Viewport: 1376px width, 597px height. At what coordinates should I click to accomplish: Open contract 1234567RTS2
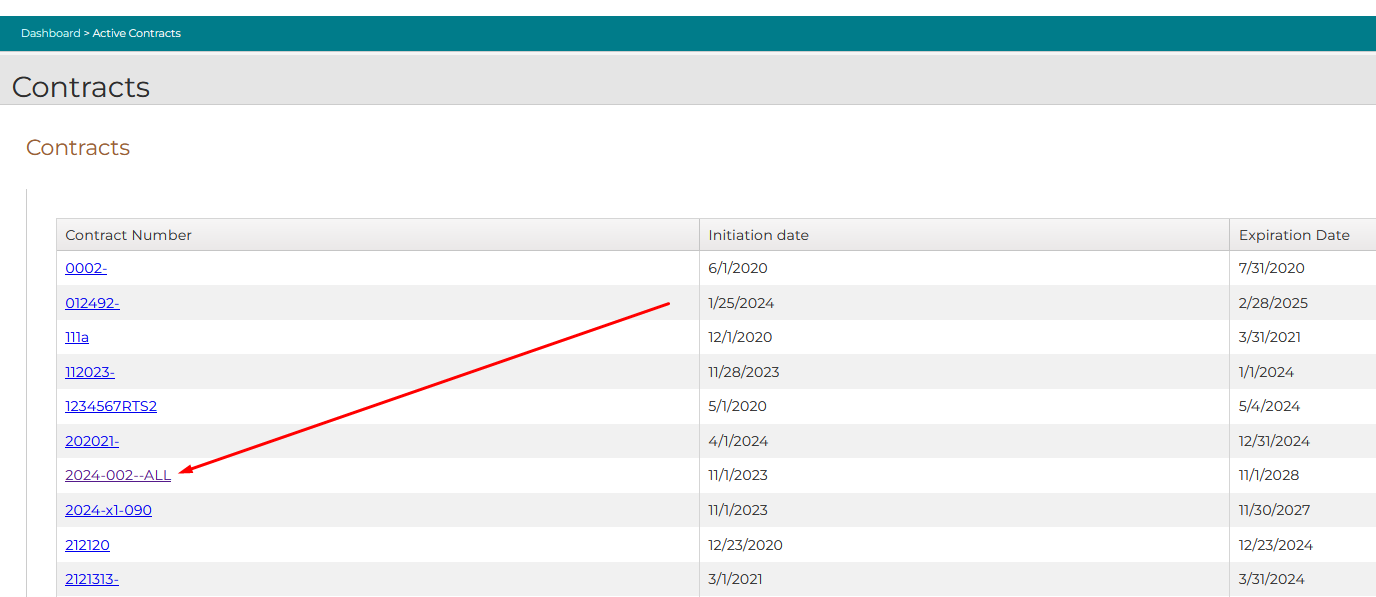click(x=111, y=406)
